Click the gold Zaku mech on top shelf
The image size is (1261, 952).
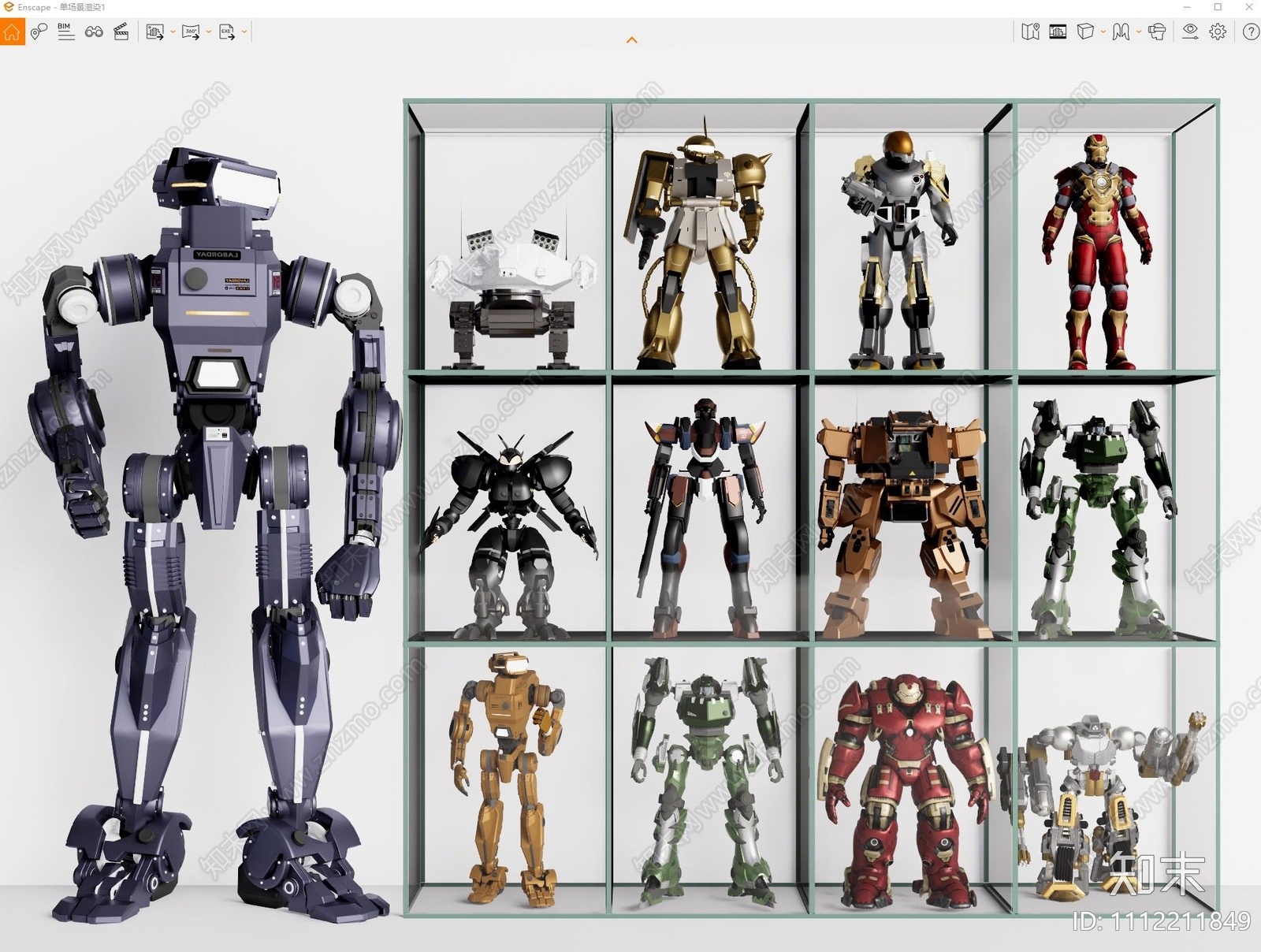701,244
